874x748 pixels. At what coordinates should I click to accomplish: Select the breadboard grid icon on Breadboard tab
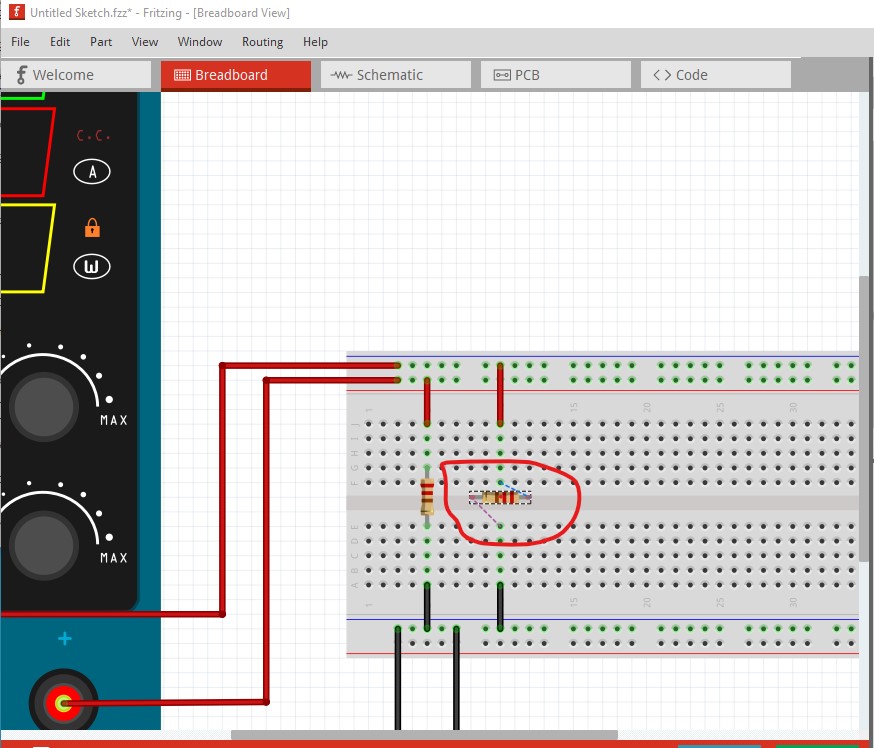pyautogui.click(x=186, y=74)
